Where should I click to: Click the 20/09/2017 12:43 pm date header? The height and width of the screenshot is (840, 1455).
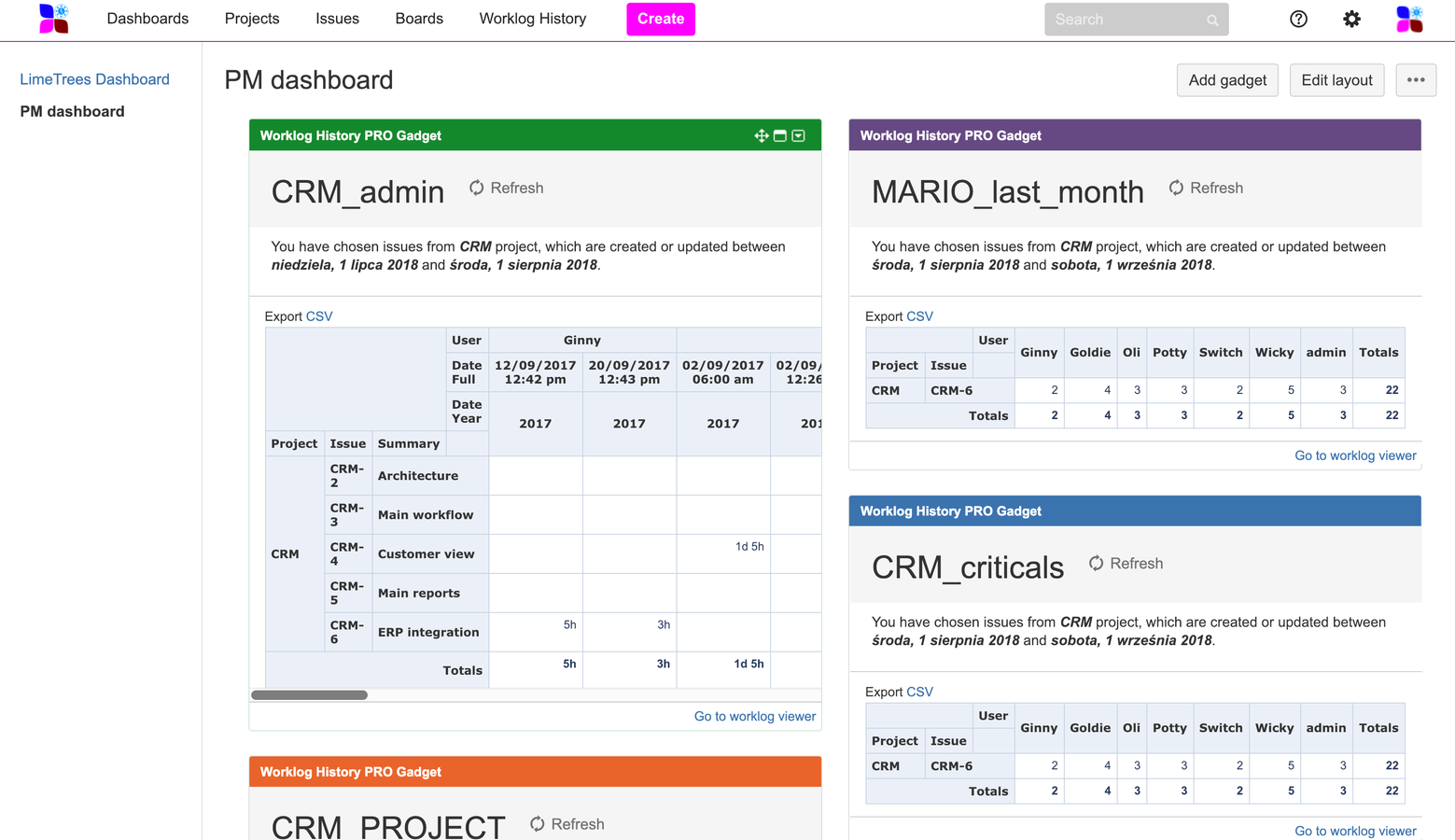pyautogui.click(x=629, y=372)
